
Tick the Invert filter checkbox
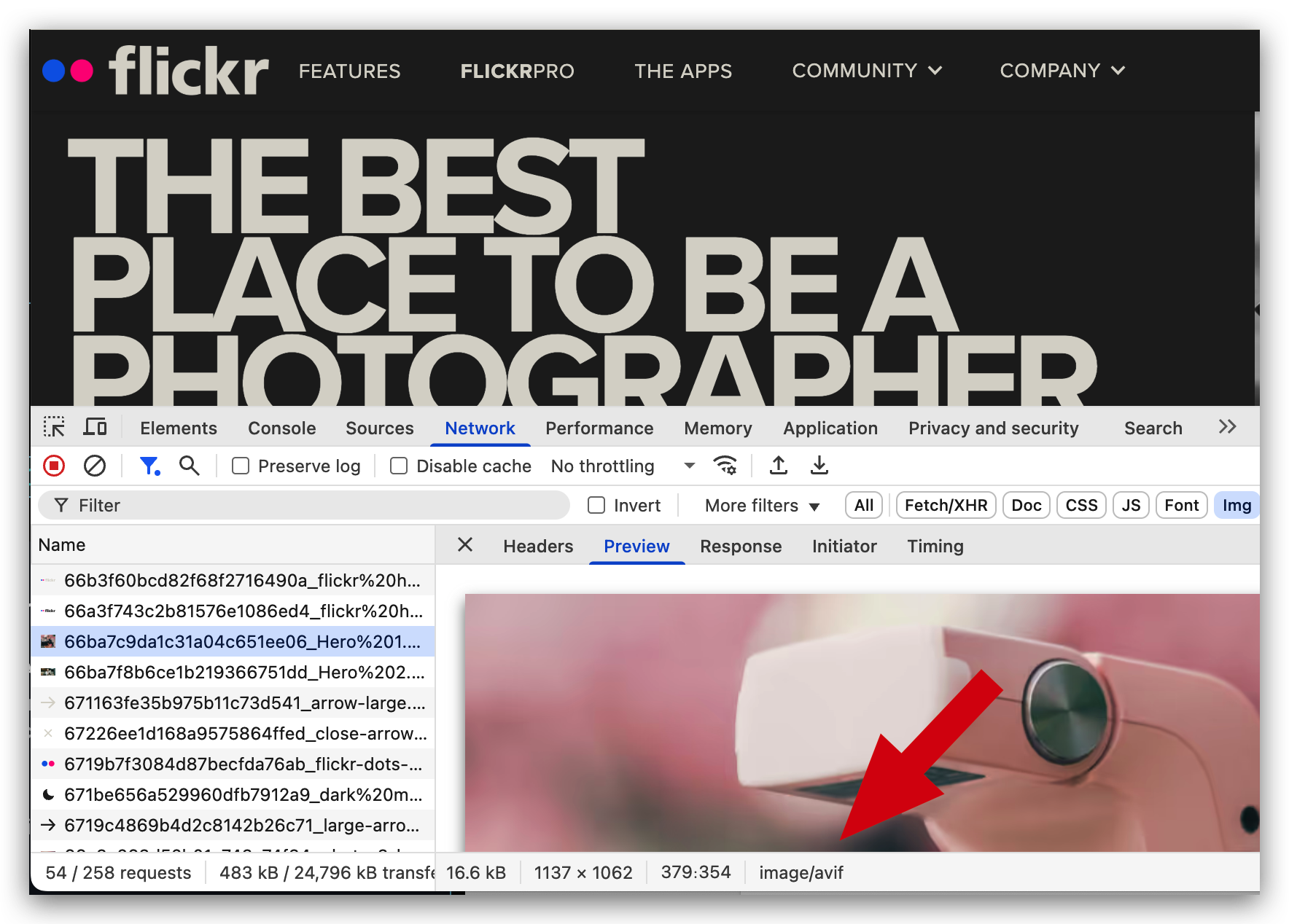[x=596, y=506]
